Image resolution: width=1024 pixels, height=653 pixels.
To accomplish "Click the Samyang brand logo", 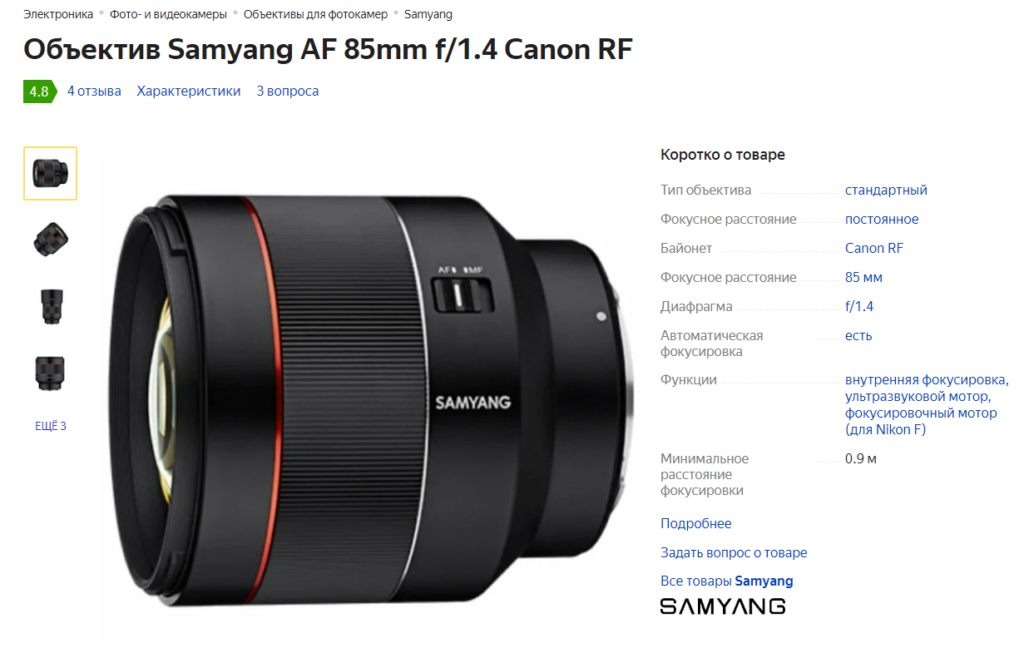I will pyautogui.click(x=722, y=607).
